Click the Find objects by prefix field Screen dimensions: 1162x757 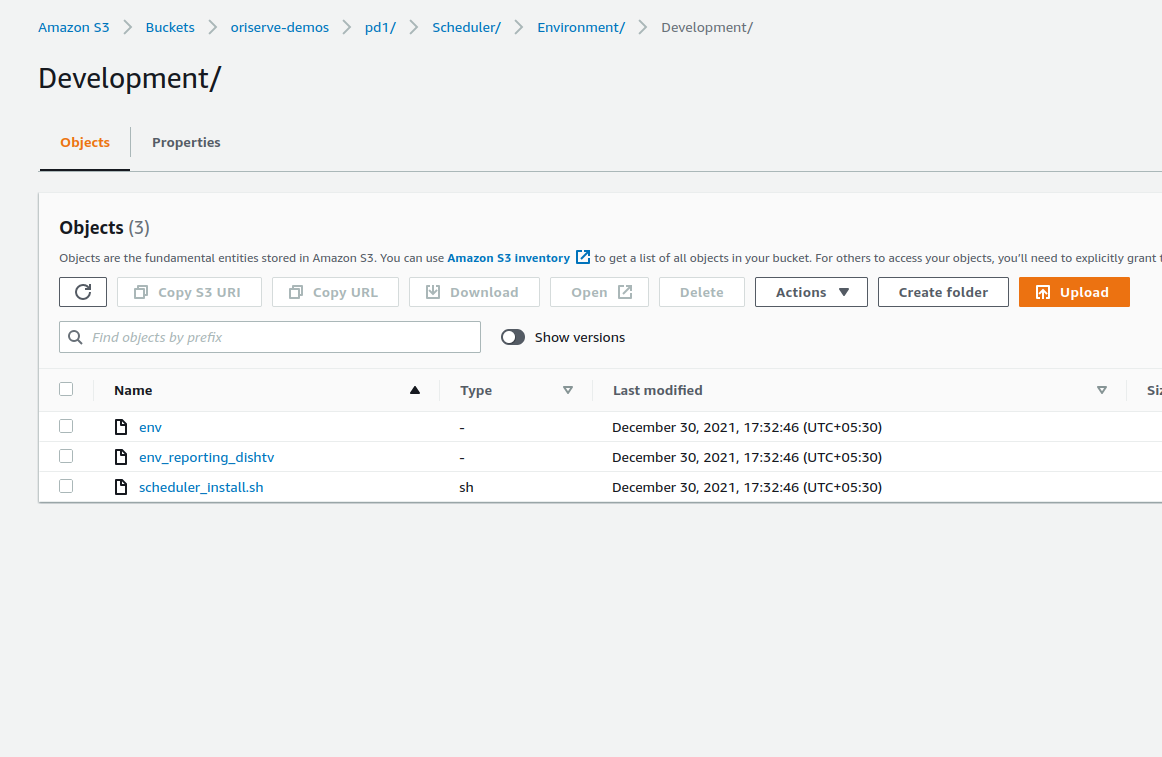[280, 338]
